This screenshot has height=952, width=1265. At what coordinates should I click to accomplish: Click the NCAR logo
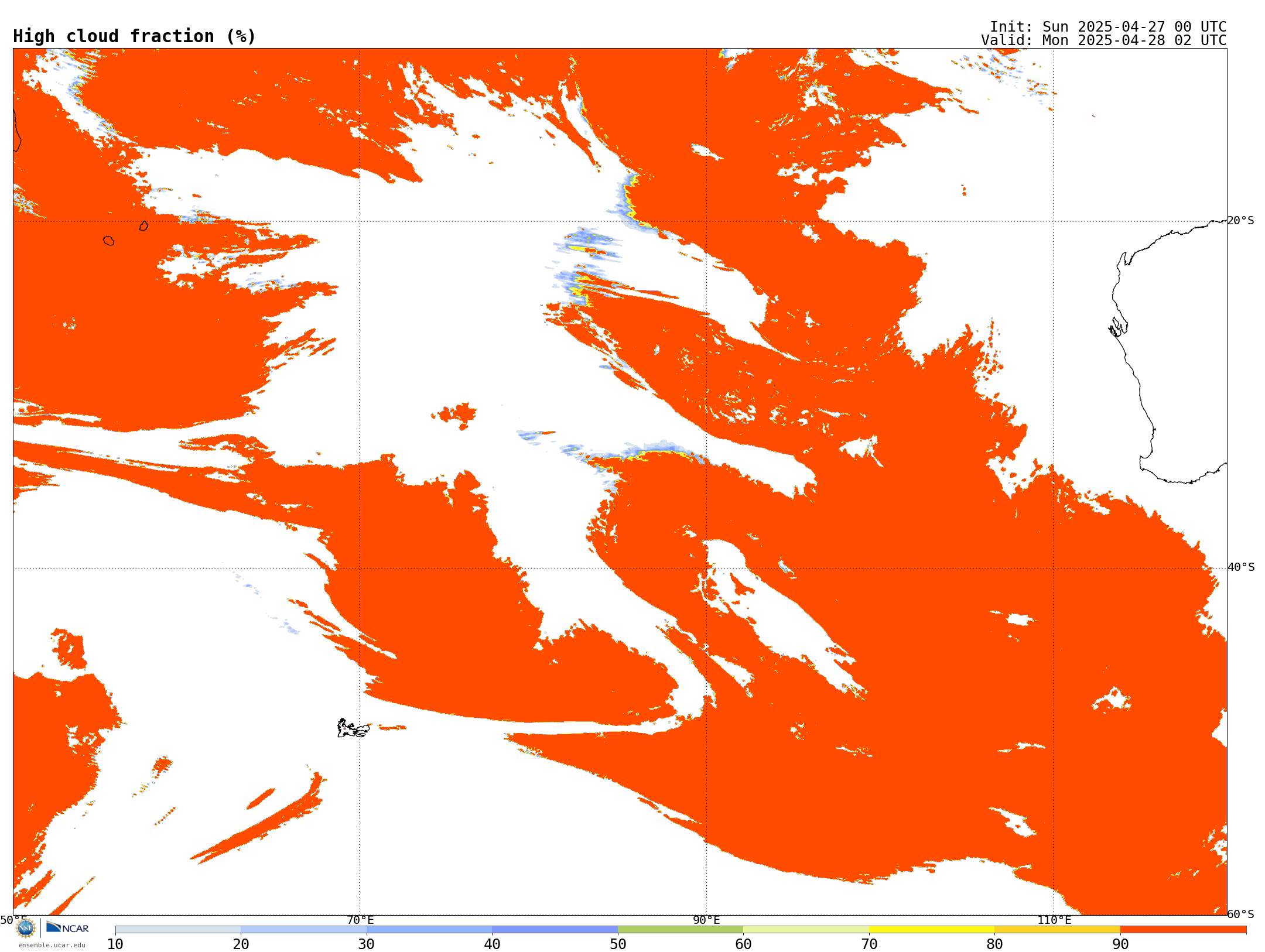pos(67,927)
